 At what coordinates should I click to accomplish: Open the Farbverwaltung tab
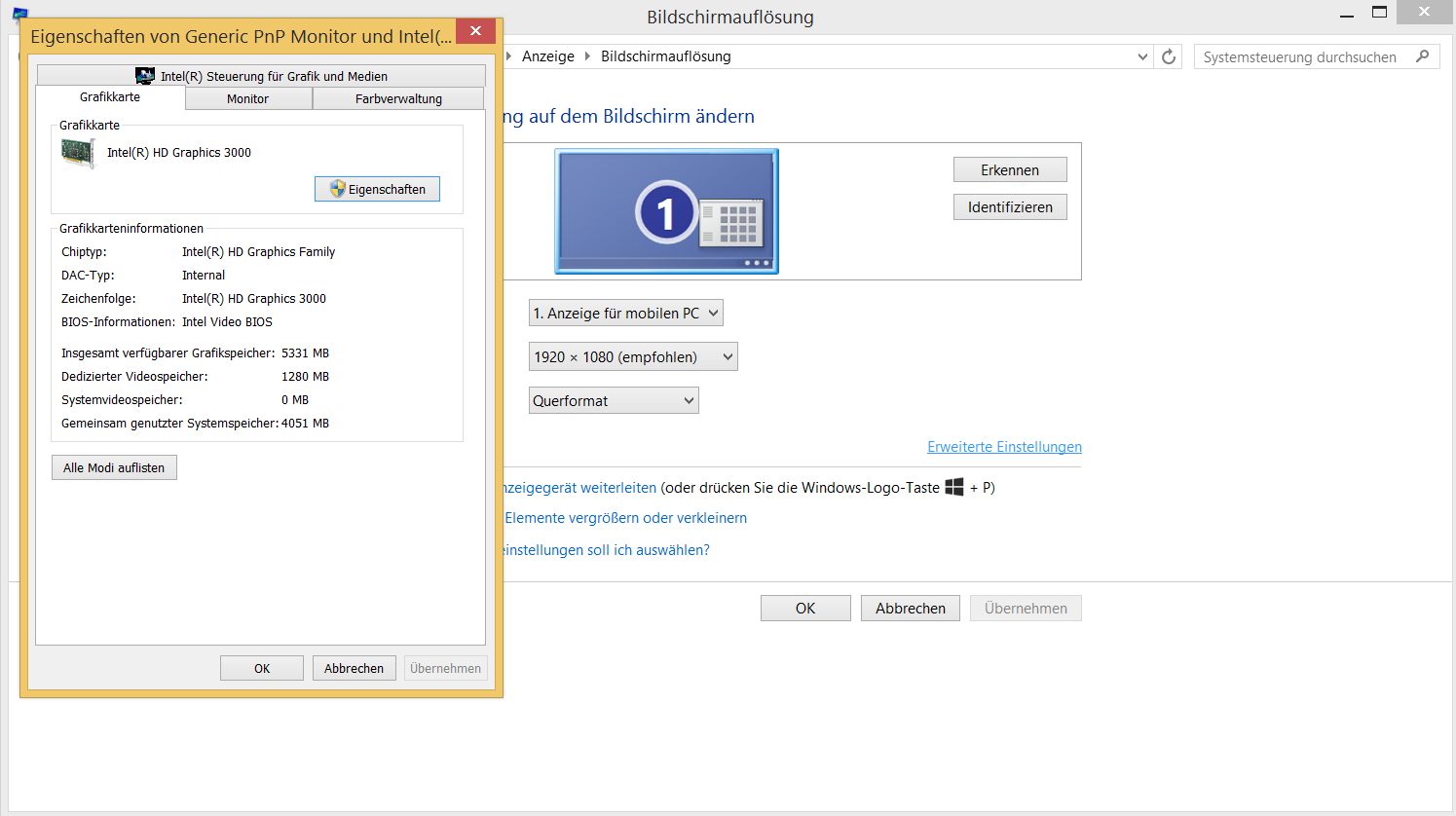[398, 98]
